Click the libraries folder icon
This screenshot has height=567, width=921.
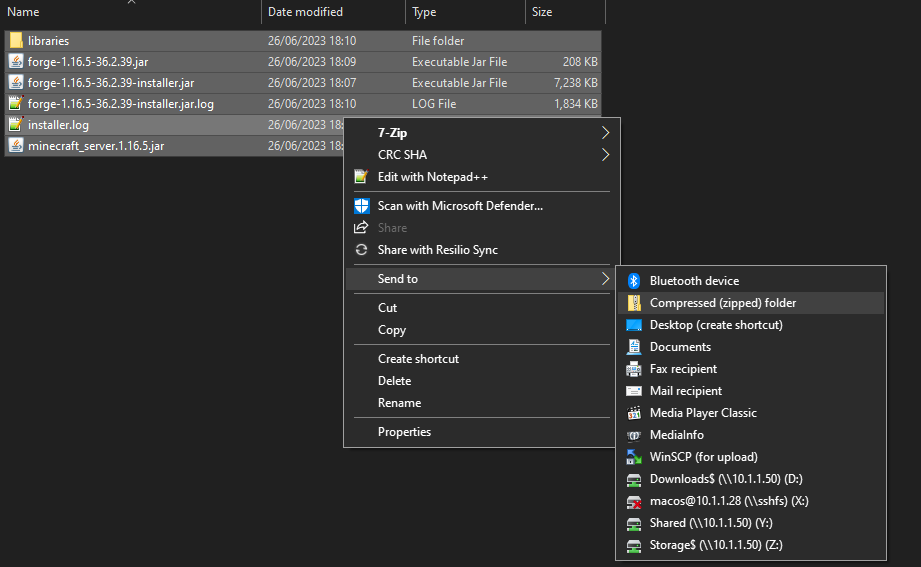point(15,41)
